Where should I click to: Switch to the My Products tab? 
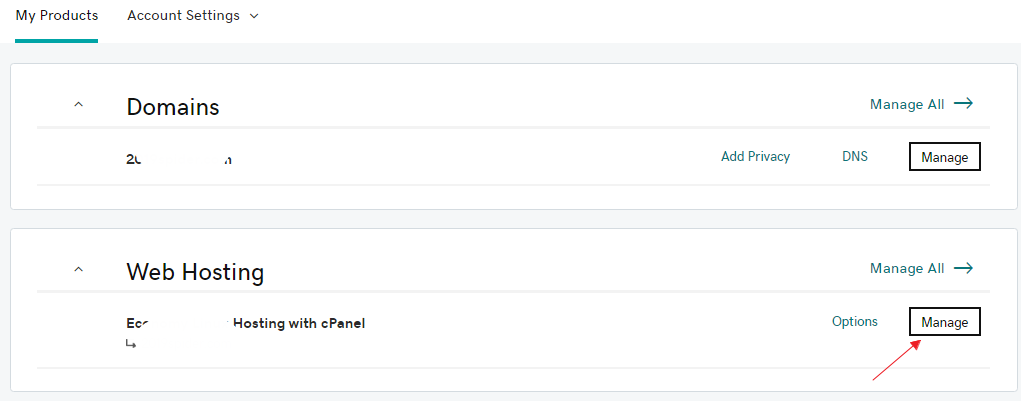coord(57,16)
